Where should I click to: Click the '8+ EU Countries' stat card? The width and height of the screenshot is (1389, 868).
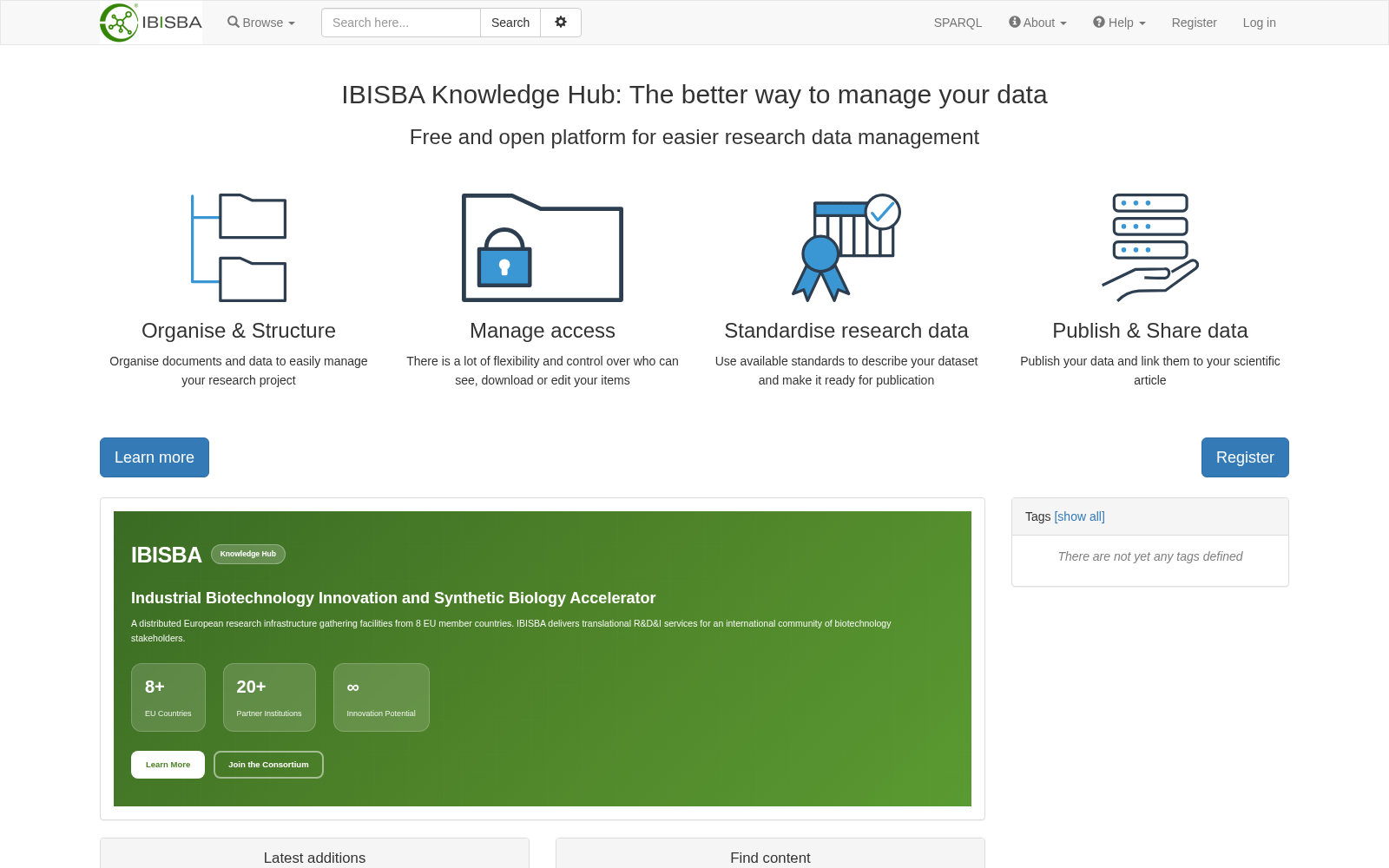168,697
